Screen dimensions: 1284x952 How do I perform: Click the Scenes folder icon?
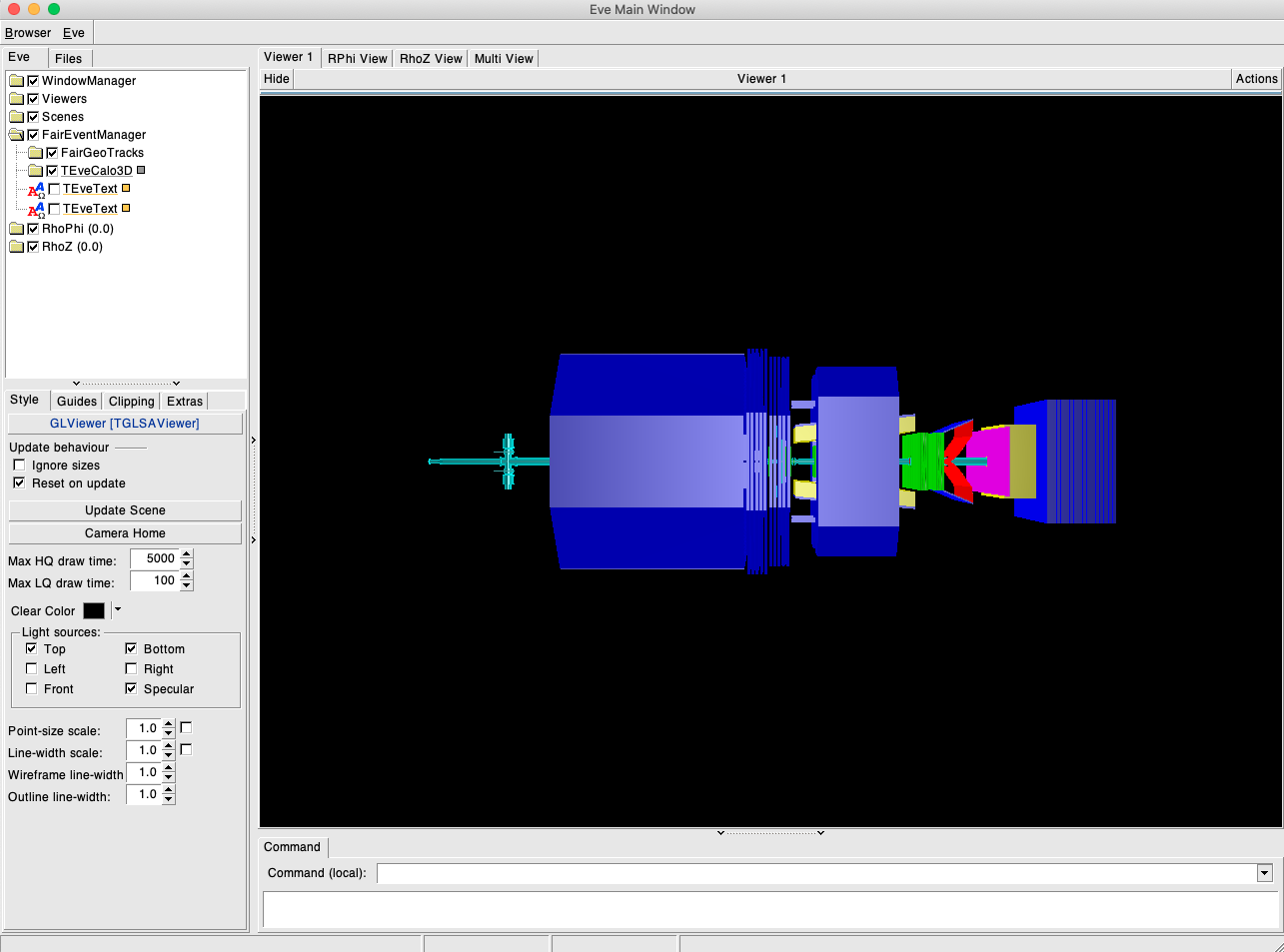16,117
